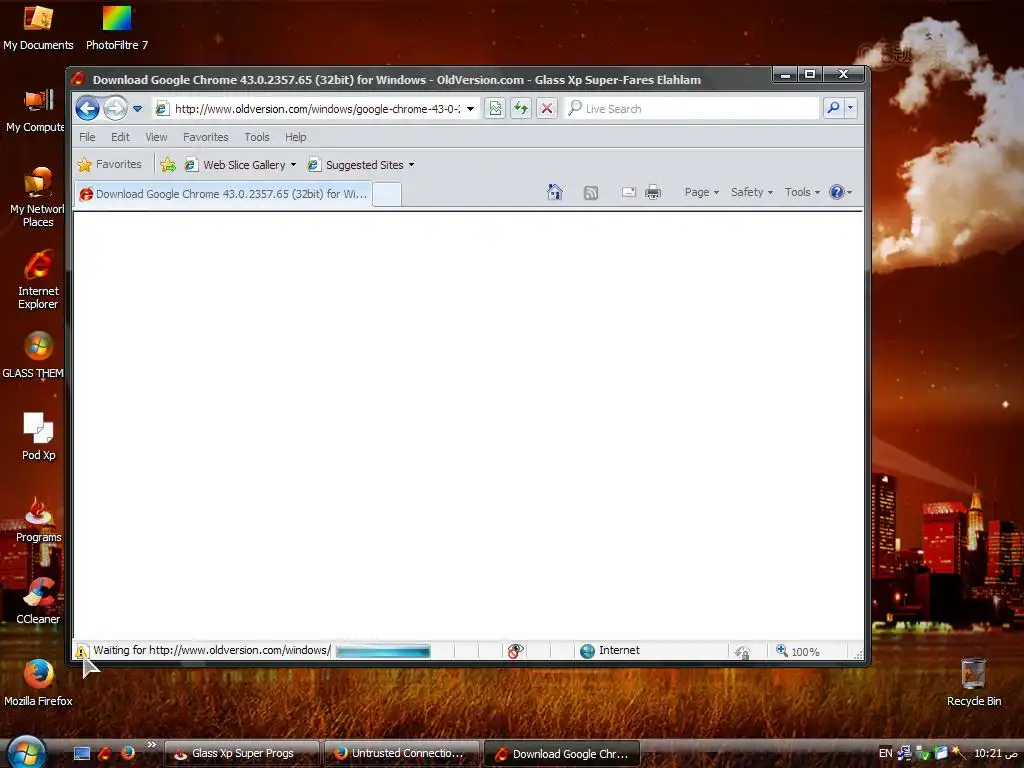
Task: Open a new blank tab
Action: (x=387, y=195)
